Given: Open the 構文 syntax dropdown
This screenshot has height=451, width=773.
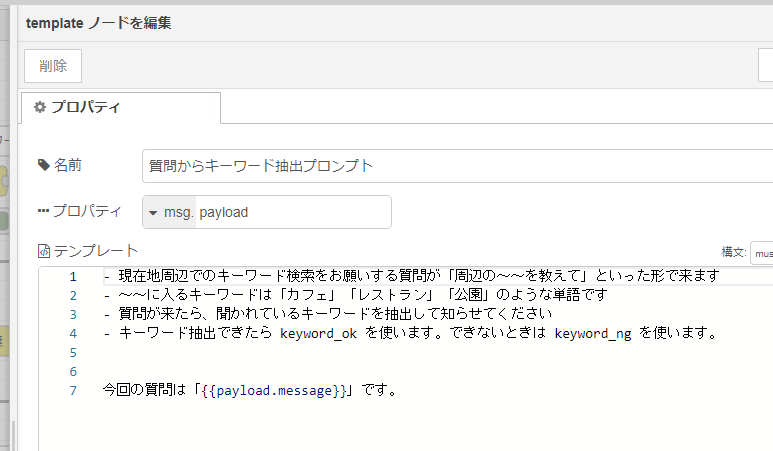Looking at the screenshot, I should [761, 253].
